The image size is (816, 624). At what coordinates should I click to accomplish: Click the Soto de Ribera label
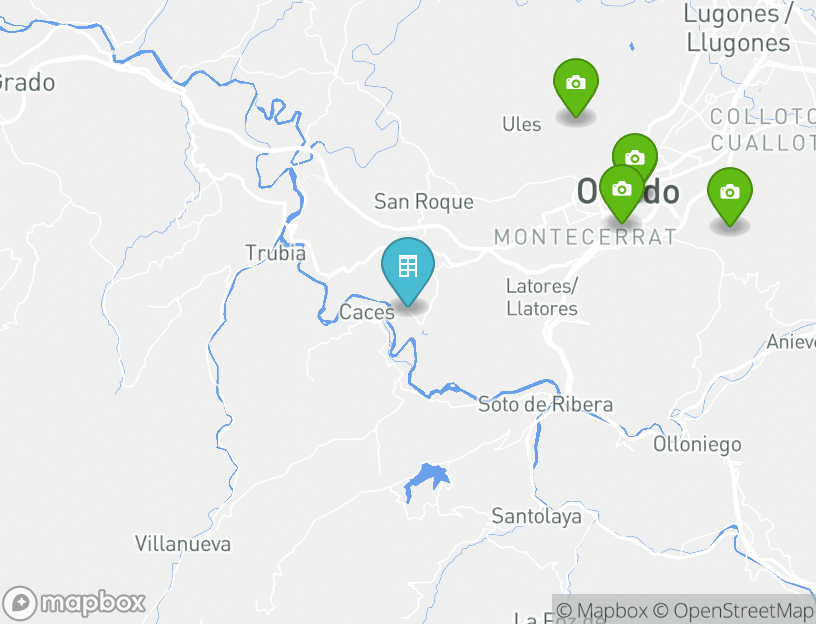click(545, 404)
